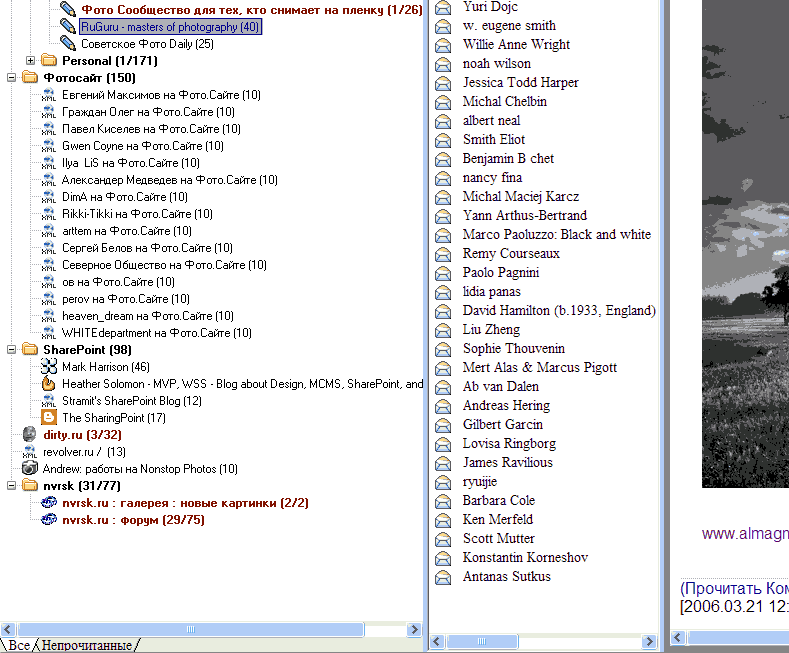Click the pen icon beside Советское Фото Daily
The width and height of the screenshot is (789, 653).
click(67, 43)
